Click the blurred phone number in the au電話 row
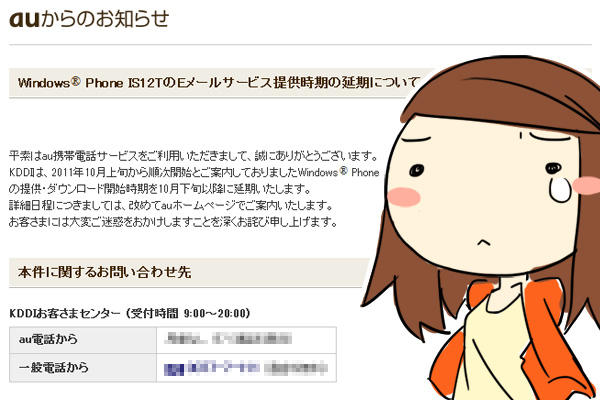 coord(228,339)
